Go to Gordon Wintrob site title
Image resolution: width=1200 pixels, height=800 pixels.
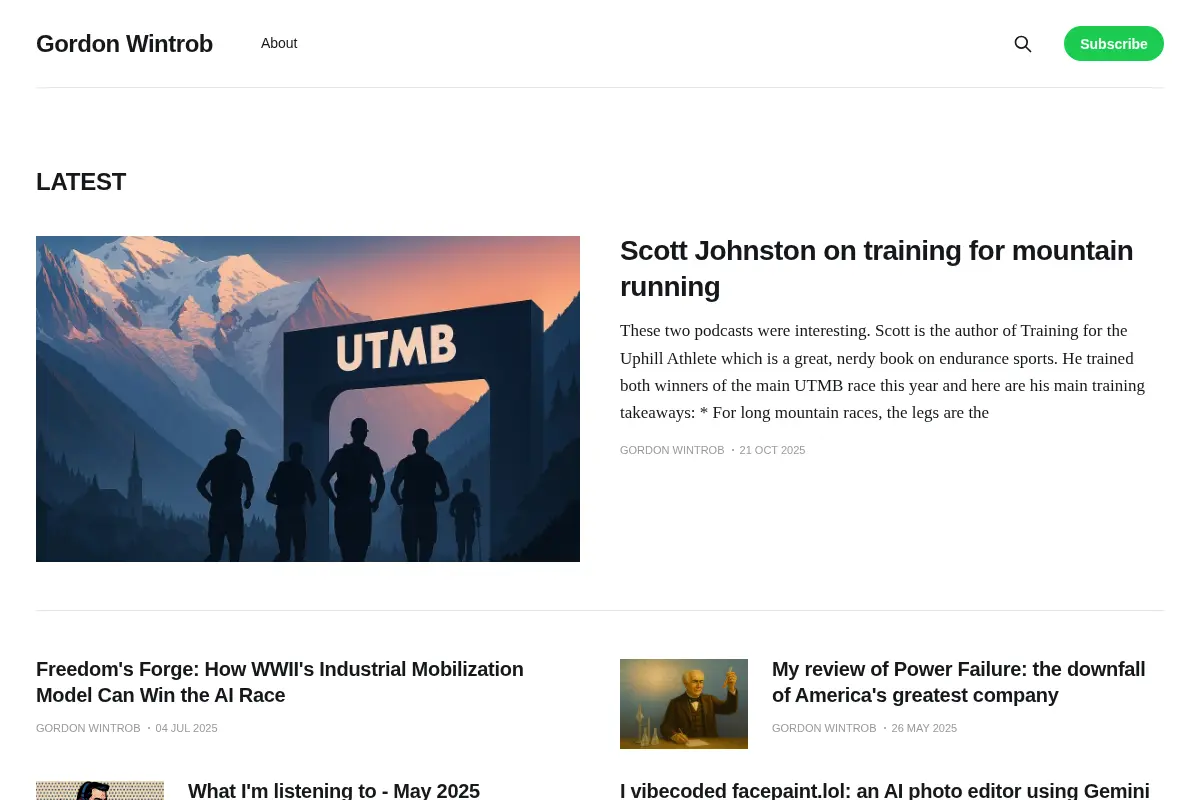coord(124,44)
